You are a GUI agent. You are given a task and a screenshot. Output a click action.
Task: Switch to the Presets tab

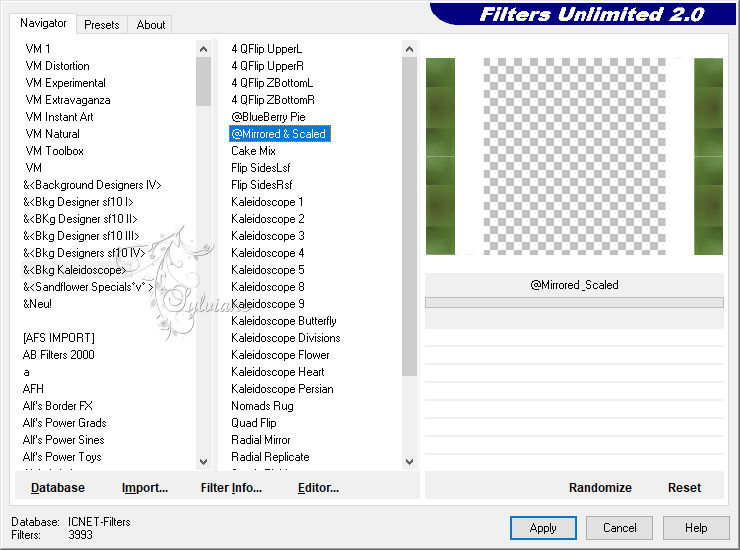coord(101,25)
